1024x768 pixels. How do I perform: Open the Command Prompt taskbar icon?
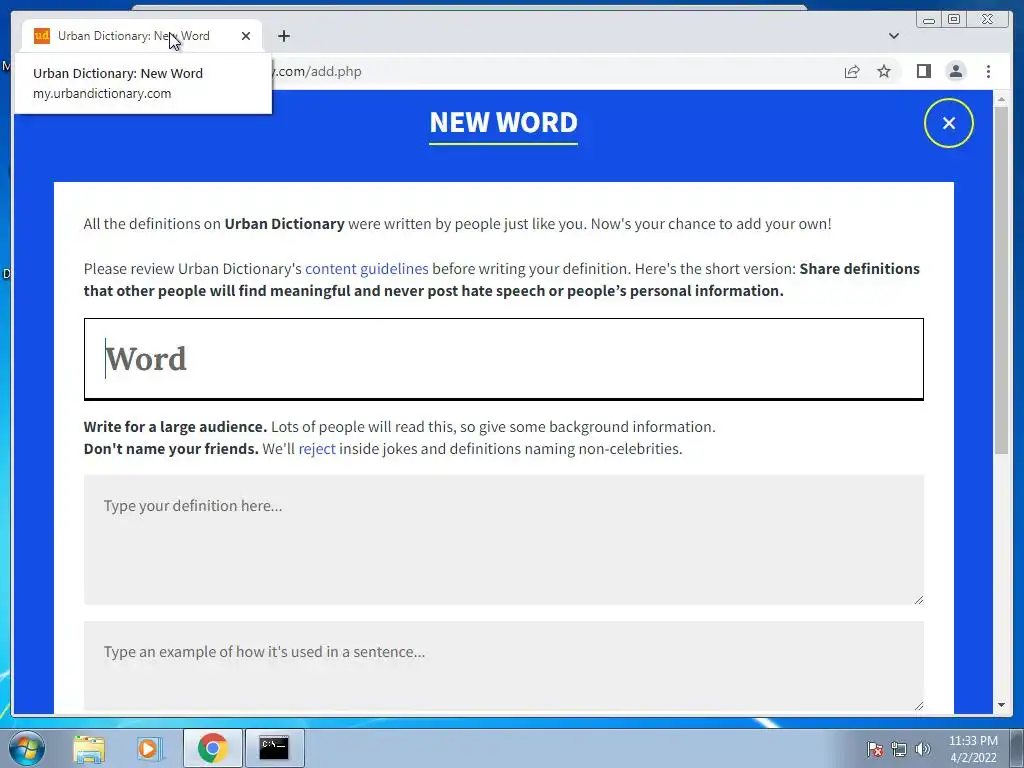pos(274,748)
